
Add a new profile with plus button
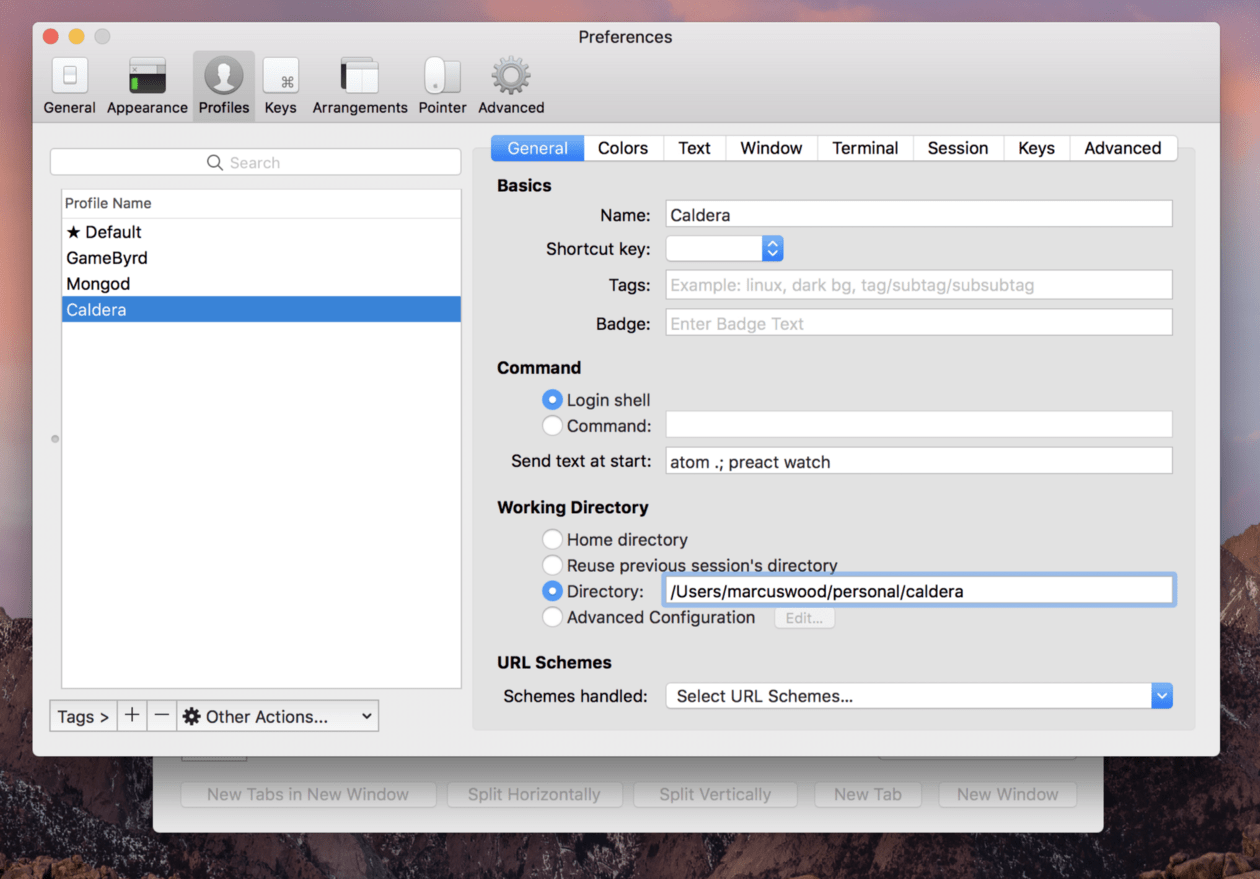tap(132, 715)
